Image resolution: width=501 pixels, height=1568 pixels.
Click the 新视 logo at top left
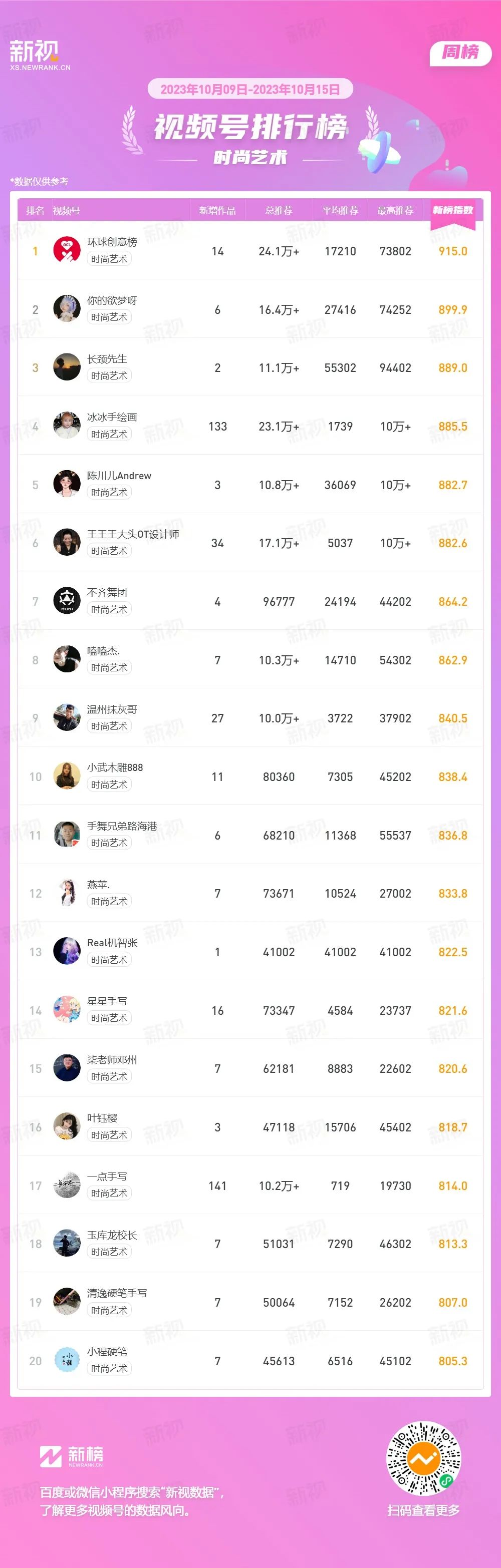tap(40, 56)
